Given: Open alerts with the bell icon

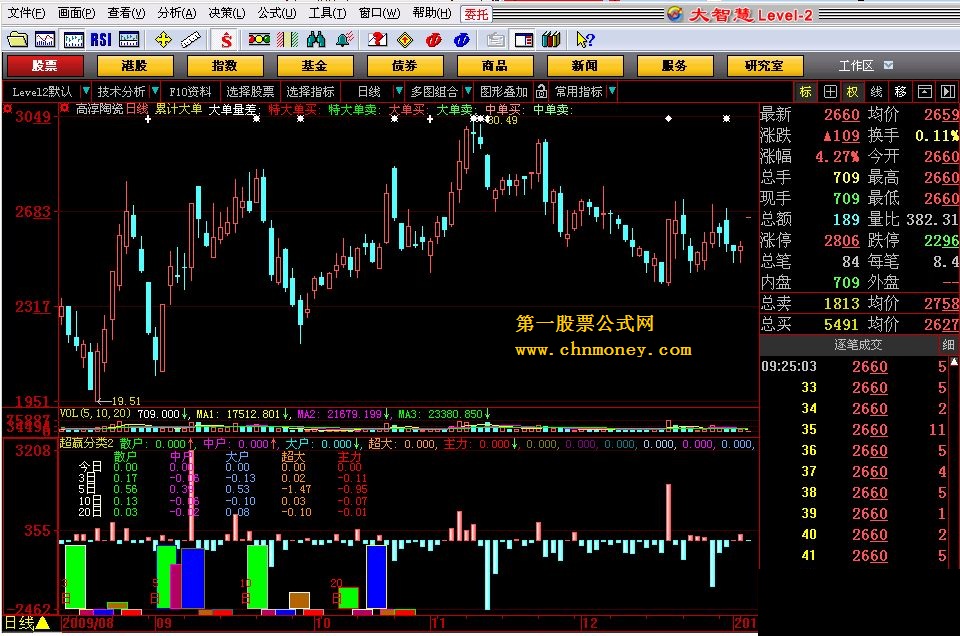Looking at the screenshot, I should 344,40.
